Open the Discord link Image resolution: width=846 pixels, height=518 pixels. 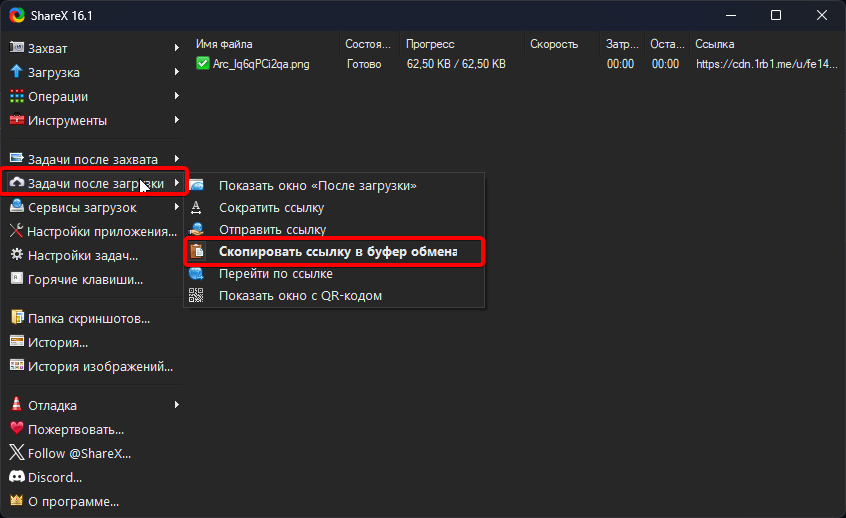pyautogui.click(x=55, y=478)
